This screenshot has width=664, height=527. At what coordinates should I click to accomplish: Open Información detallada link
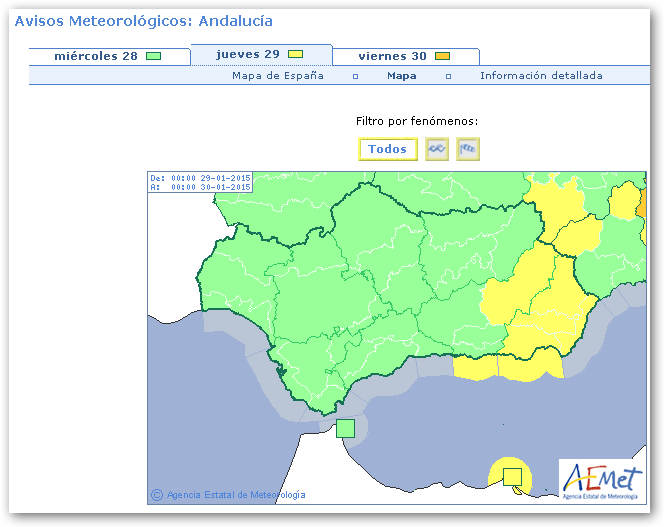[x=541, y=76]
